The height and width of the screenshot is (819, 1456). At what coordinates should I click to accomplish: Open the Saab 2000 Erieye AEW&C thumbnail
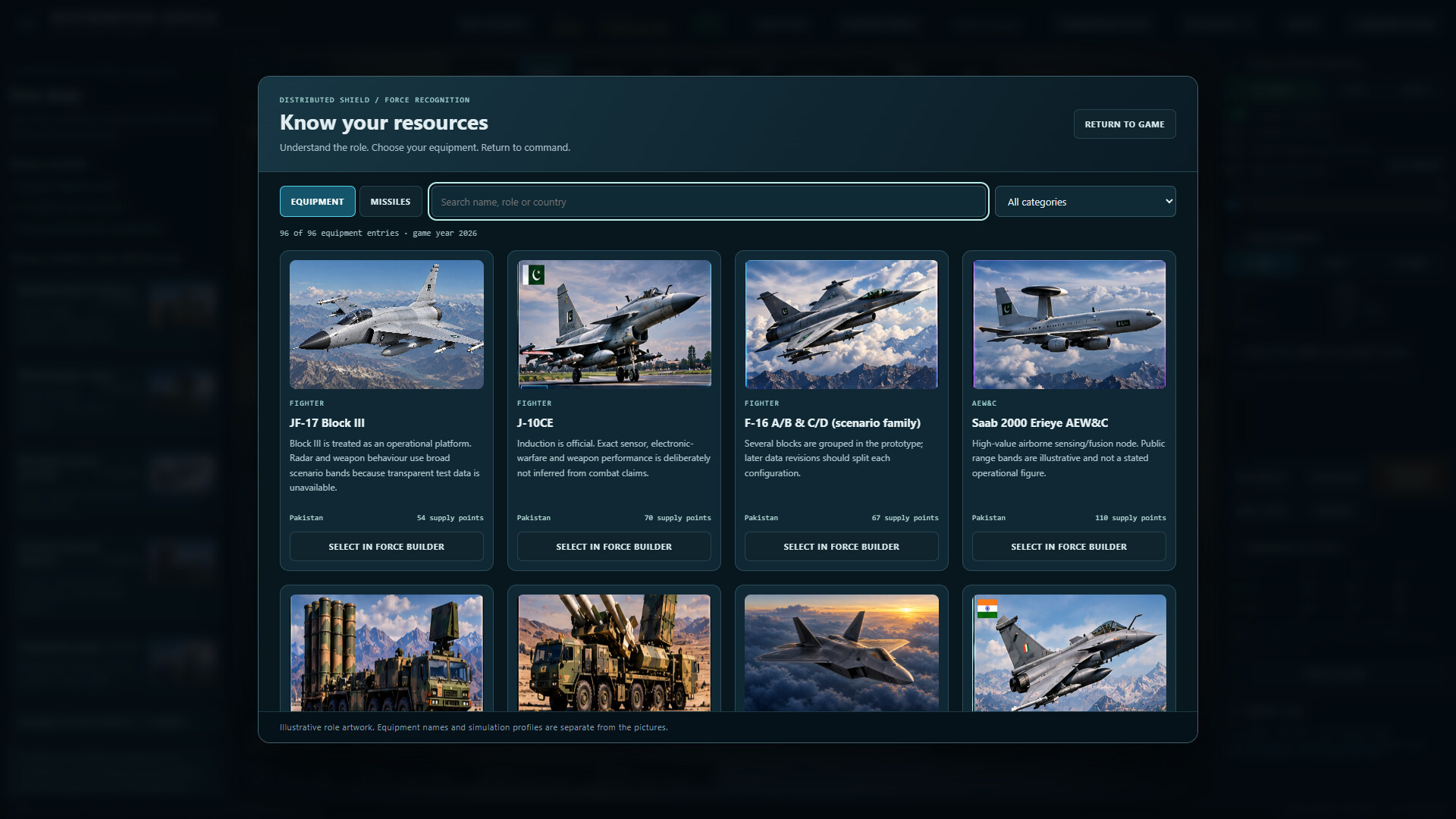pyautogui.click(x=1068, y=325)
